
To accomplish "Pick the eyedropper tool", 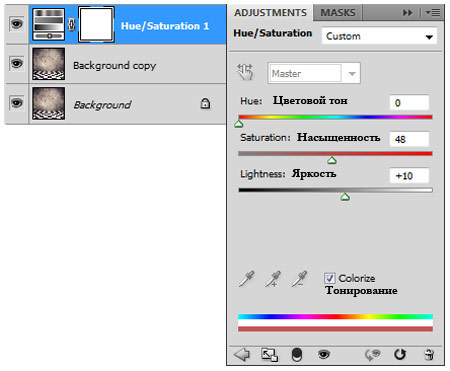I will [x=247, y=279].
